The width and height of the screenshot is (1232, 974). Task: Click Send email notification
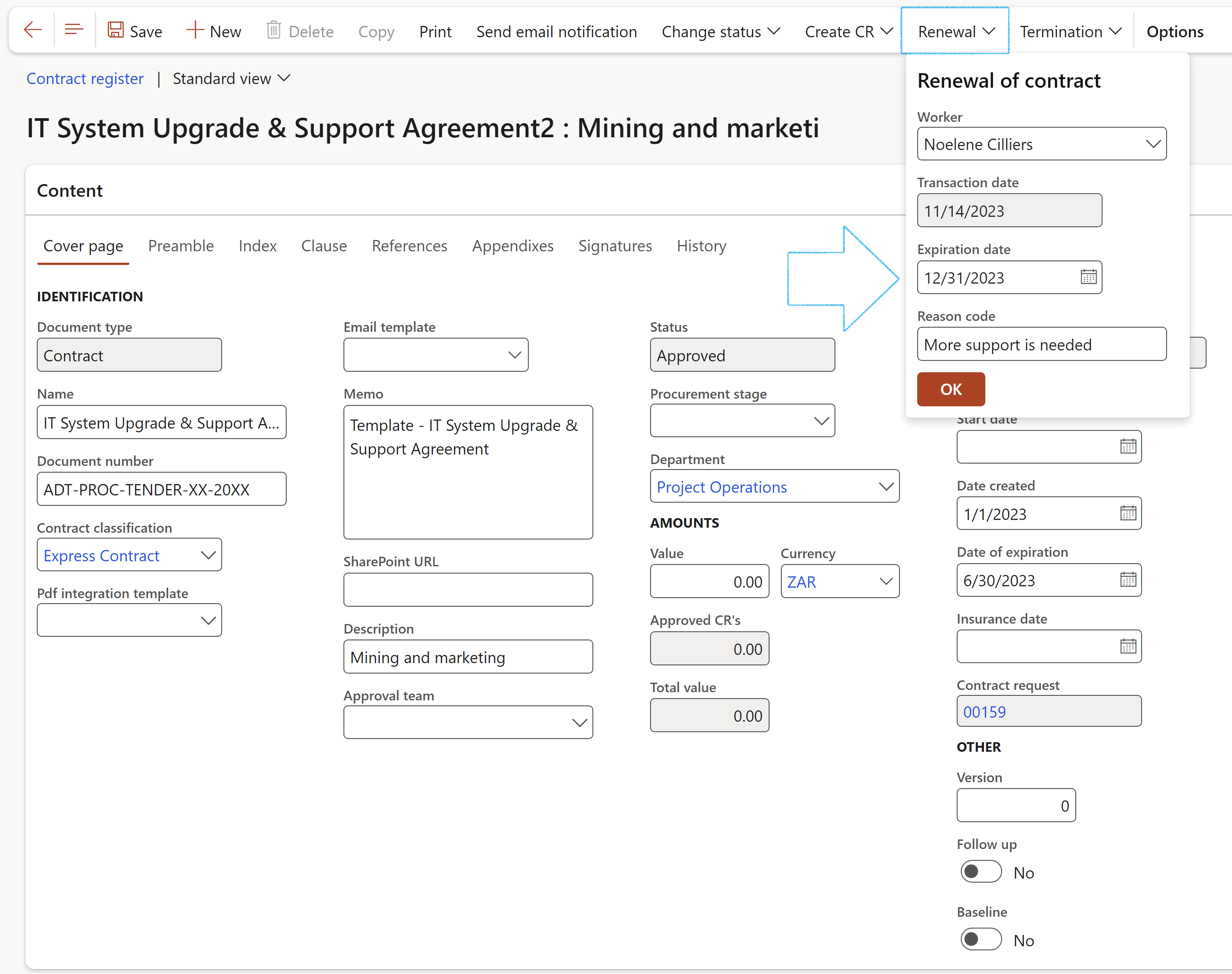[x=556, y=31]
